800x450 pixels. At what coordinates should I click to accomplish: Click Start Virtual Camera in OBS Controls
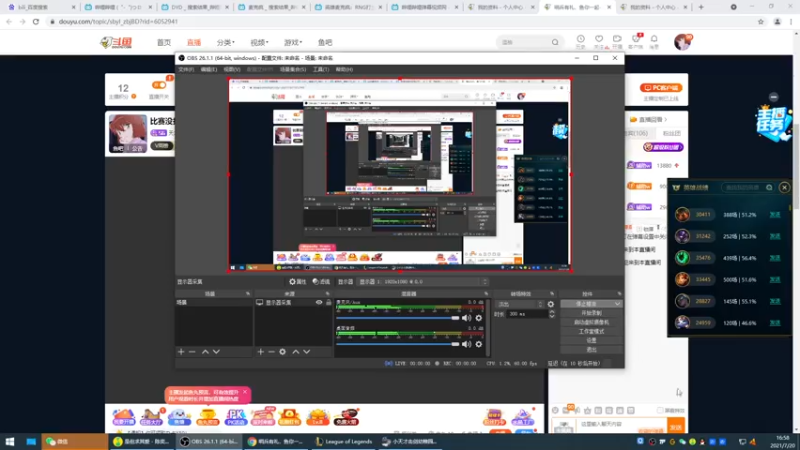click(x=591, y=322)
